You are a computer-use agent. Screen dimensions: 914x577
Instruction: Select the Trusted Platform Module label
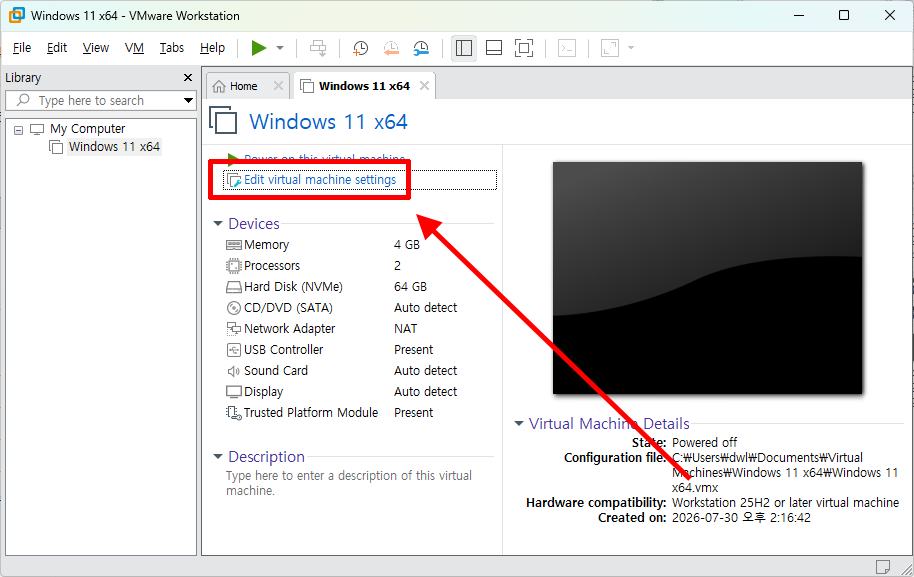point(311,413)
